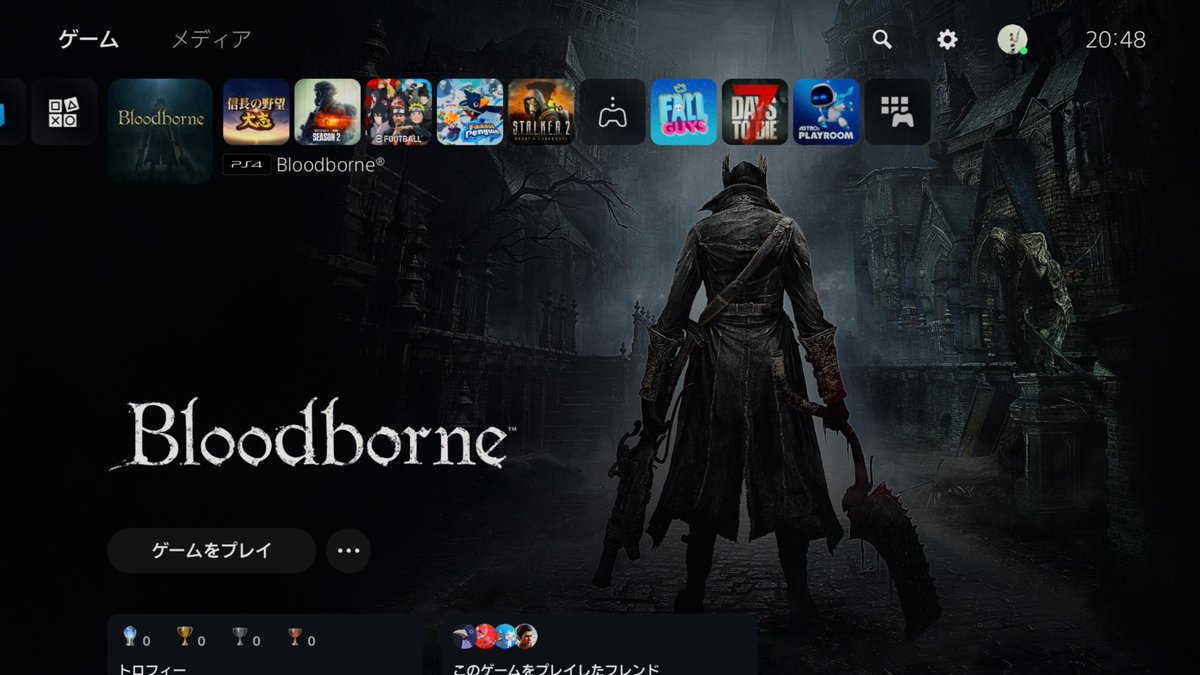Click the ゲームをプレイ button
The width and height of the screenshot is (1200, 675).
pyautogui.click(x=212, y=551)
